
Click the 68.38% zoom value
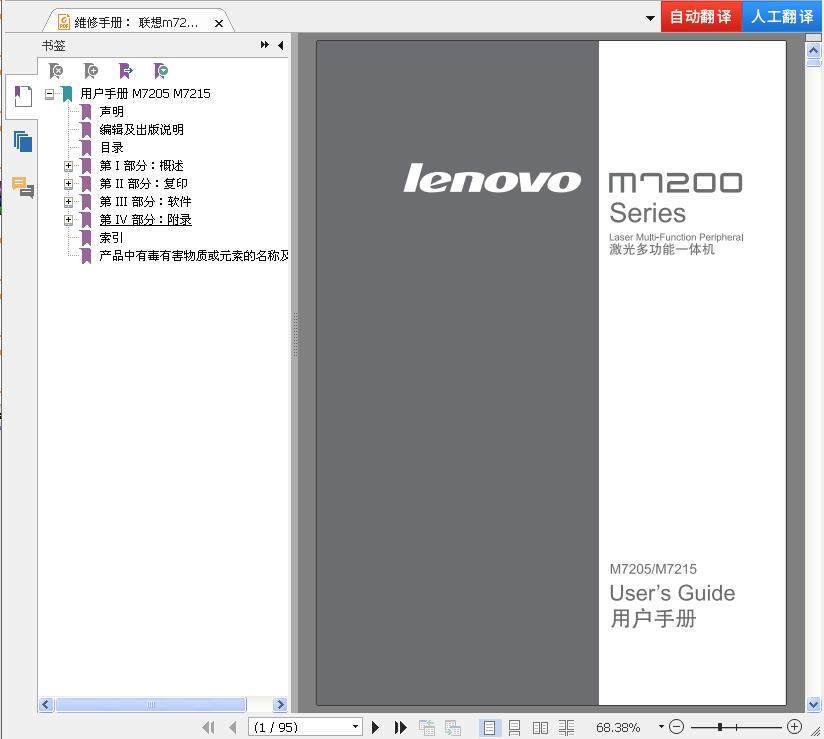(x=618, y=727)
